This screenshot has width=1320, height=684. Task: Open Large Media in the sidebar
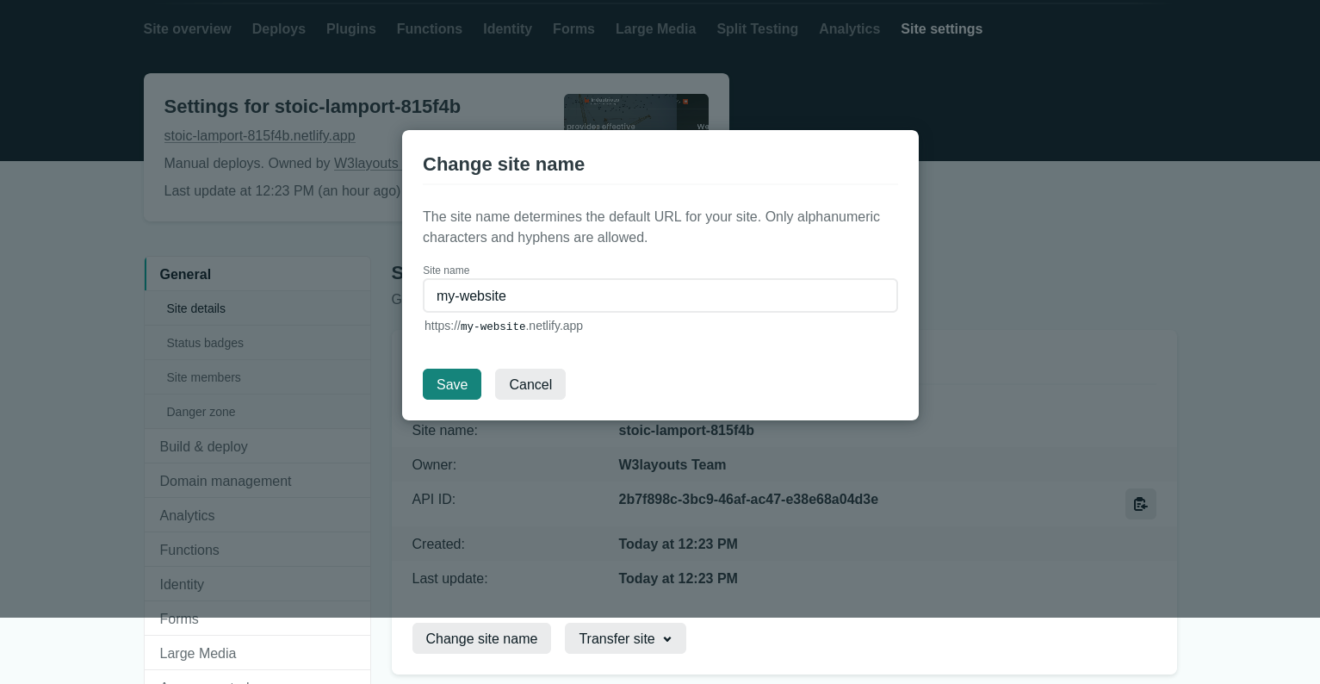point(198,653)
